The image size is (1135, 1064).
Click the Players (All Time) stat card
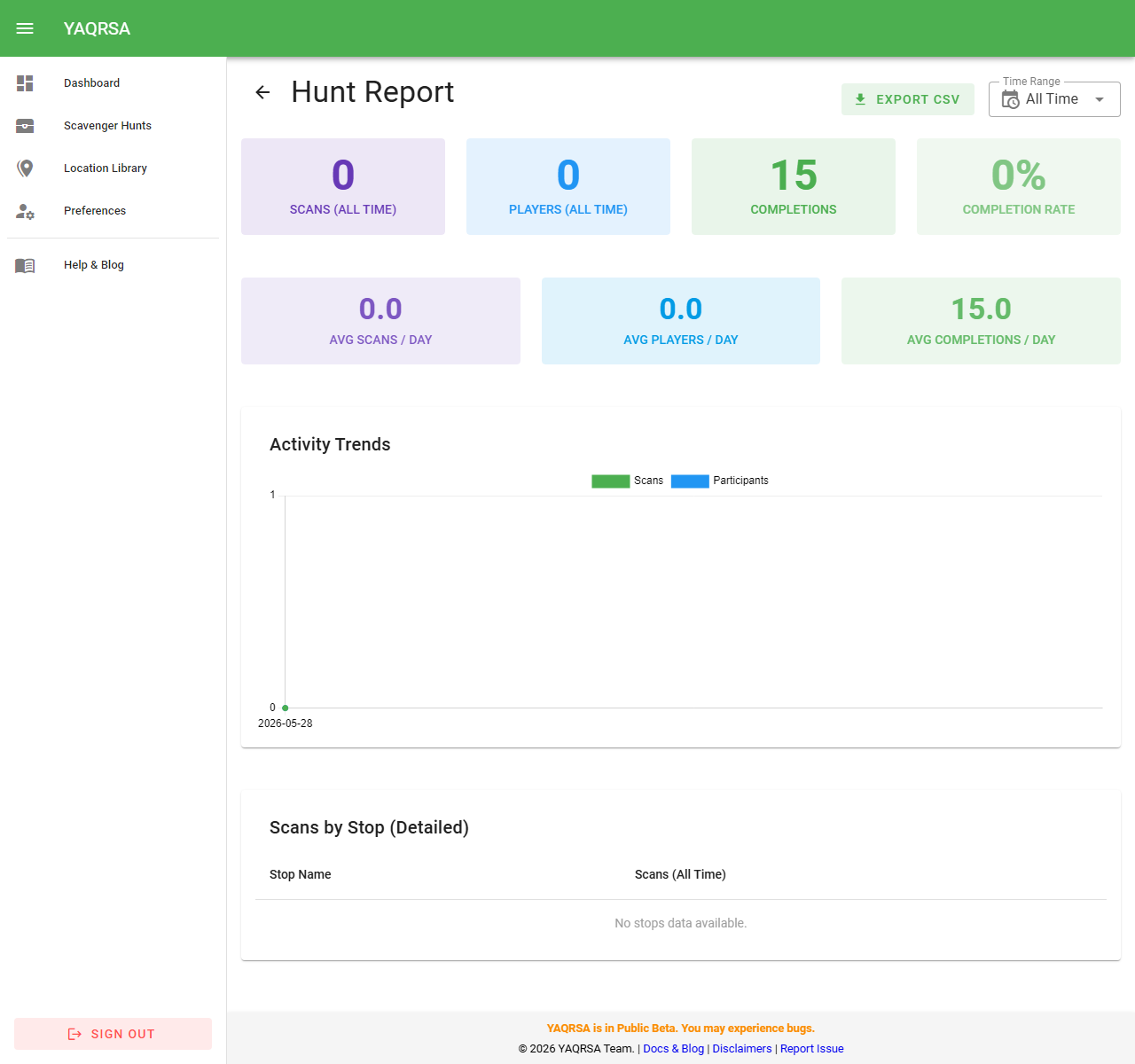click(568, 186)
